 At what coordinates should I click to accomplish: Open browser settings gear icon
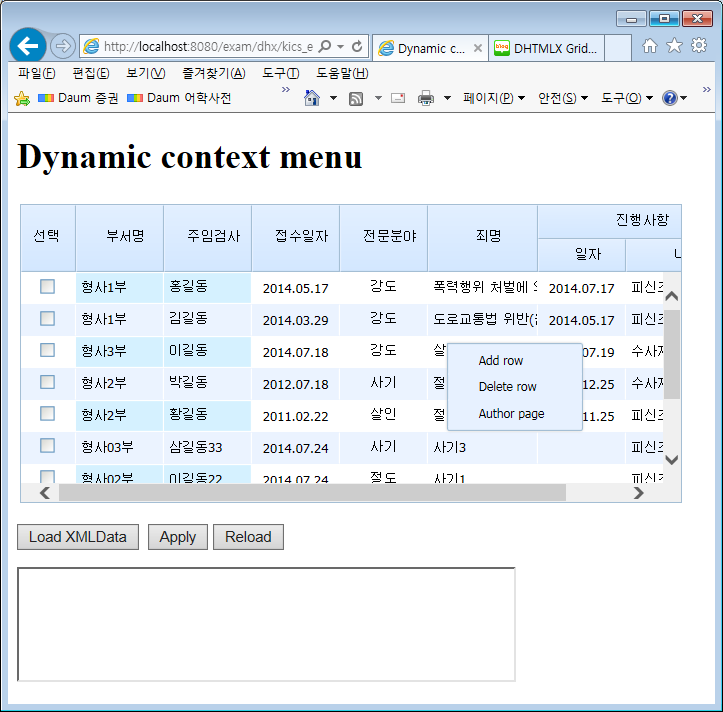[x=699, y=46]
